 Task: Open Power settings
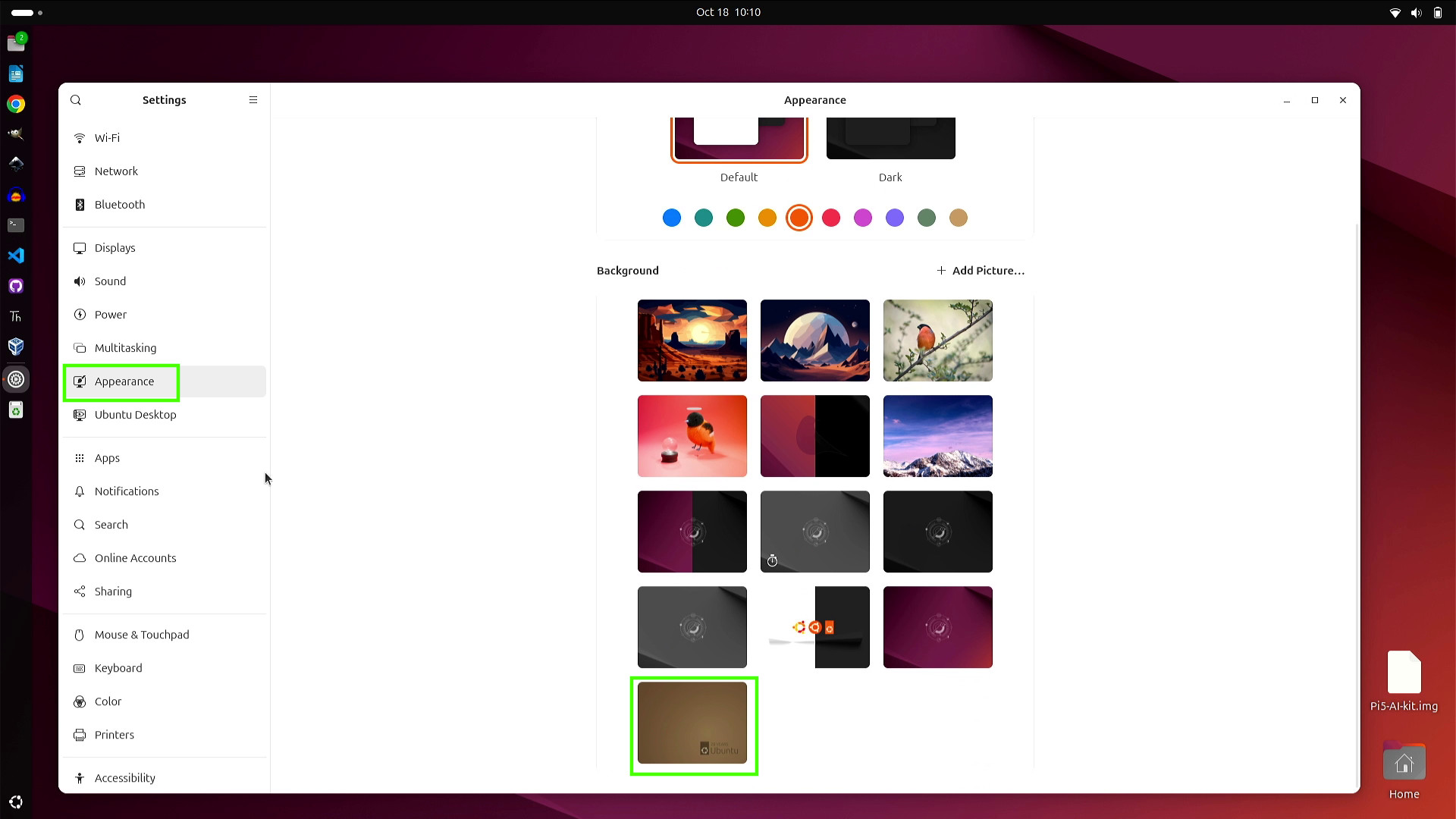click(x=110, y=314)
